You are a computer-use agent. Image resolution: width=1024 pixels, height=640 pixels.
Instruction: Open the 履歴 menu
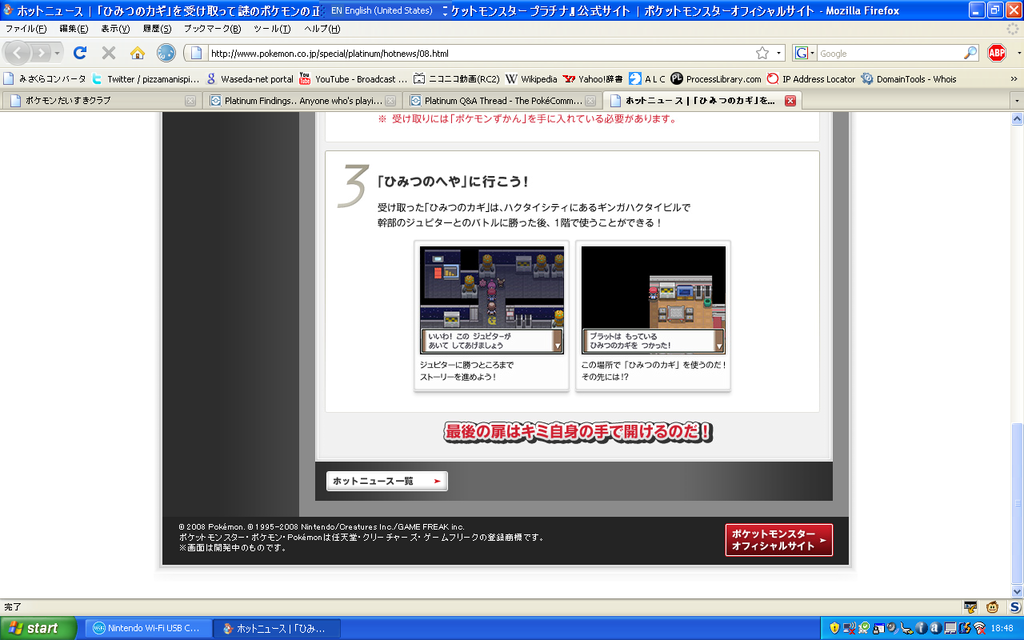pyautogui.click(x=157, y=29)
